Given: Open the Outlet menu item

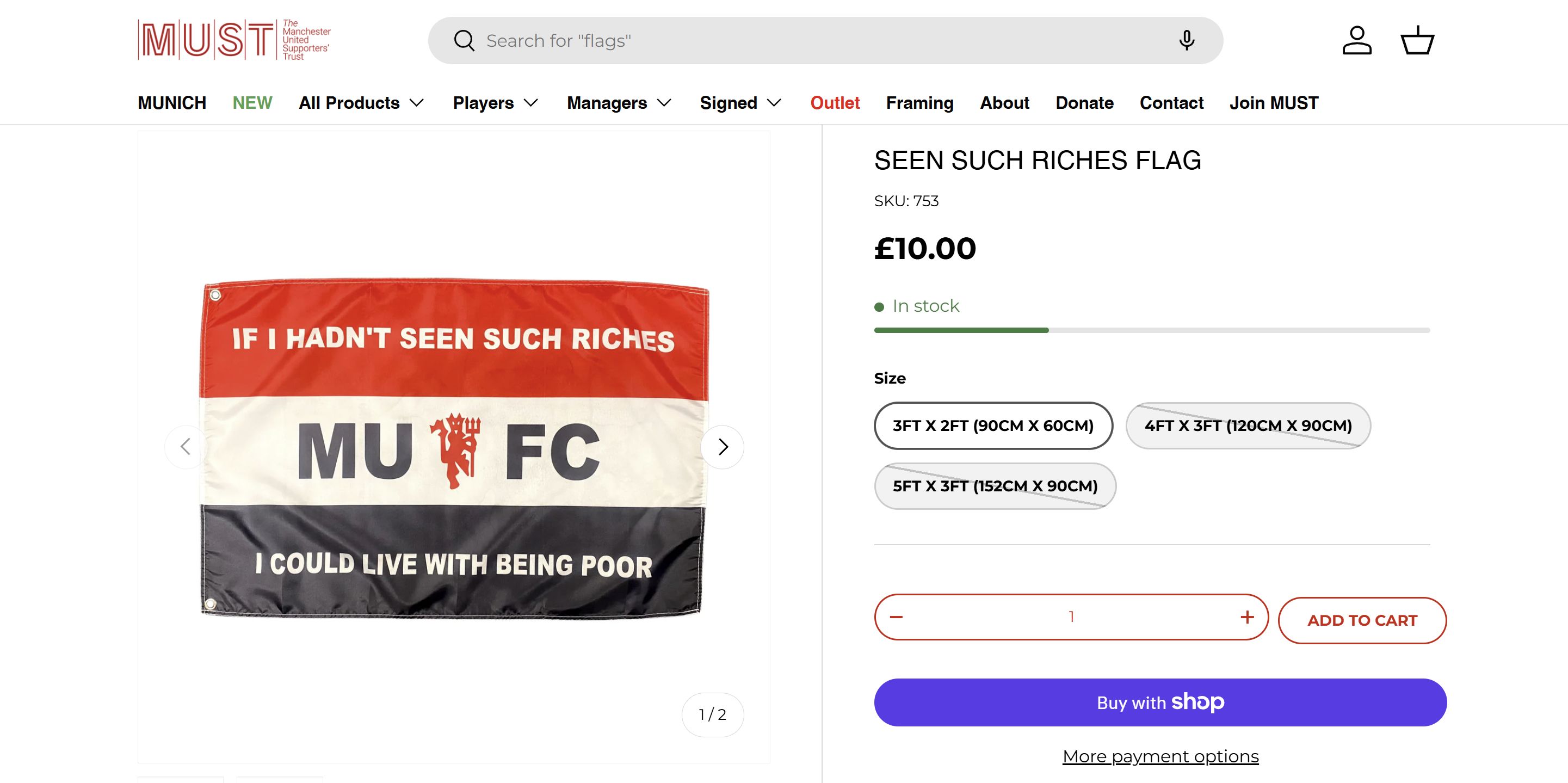Looking at the screenshot, I should click(835, 103).
